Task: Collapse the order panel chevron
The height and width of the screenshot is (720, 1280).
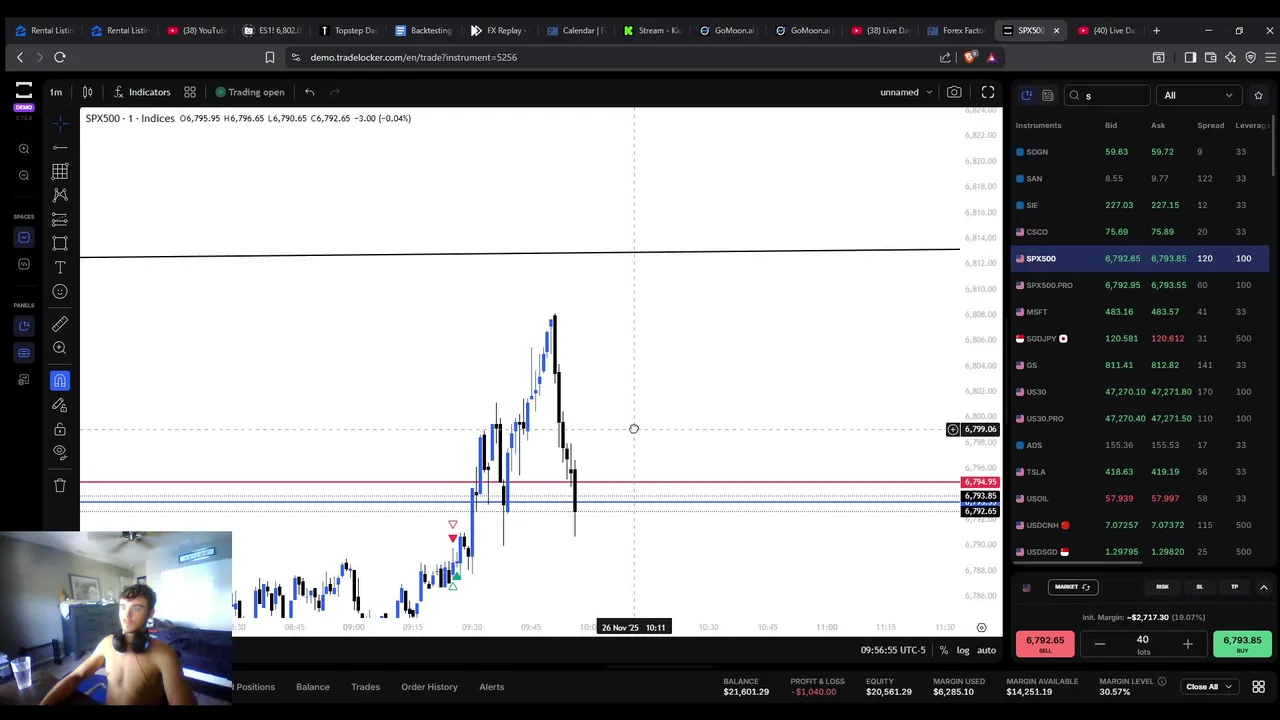Action: [x=1264, y=587]
